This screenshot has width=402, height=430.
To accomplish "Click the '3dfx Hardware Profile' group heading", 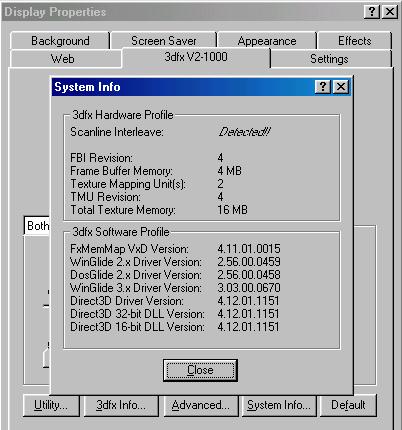I will pyautogui.click(x=123, y=115).
